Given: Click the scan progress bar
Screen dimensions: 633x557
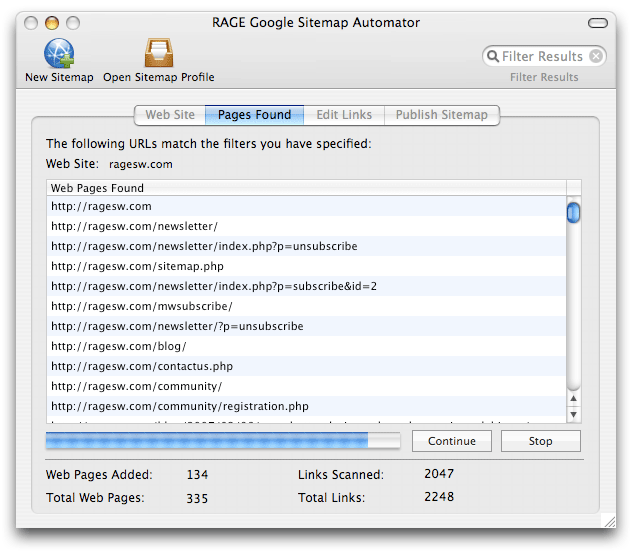Looking at the screenshot, I should (223, 440).
